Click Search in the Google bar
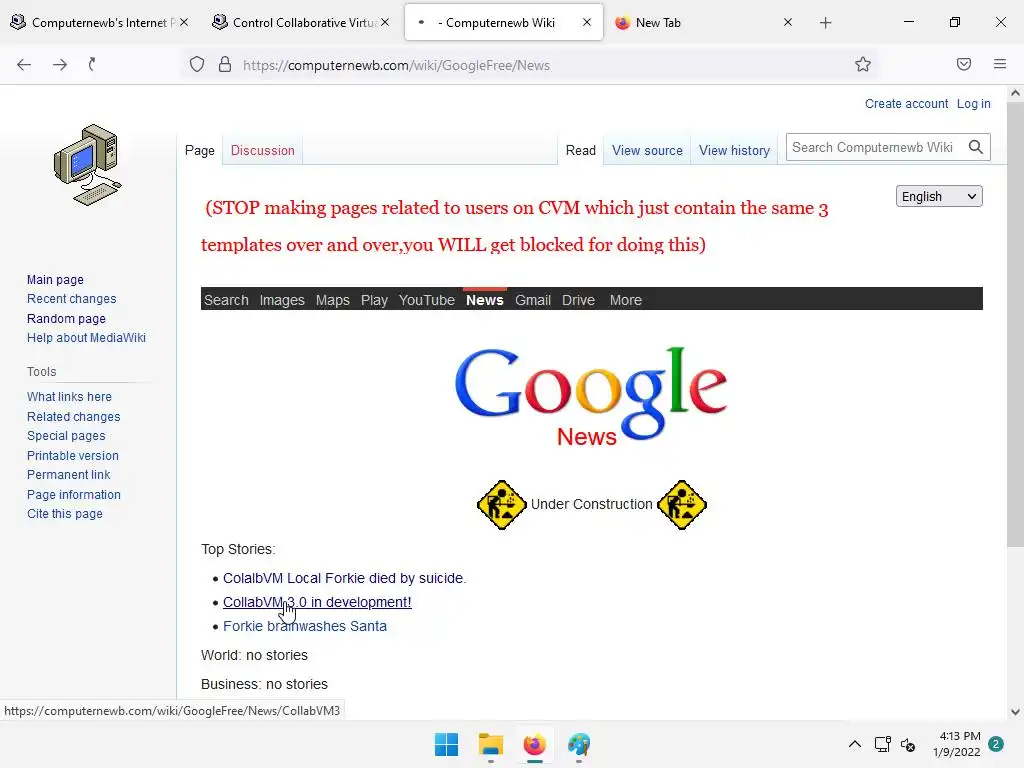 pos(226,300)
